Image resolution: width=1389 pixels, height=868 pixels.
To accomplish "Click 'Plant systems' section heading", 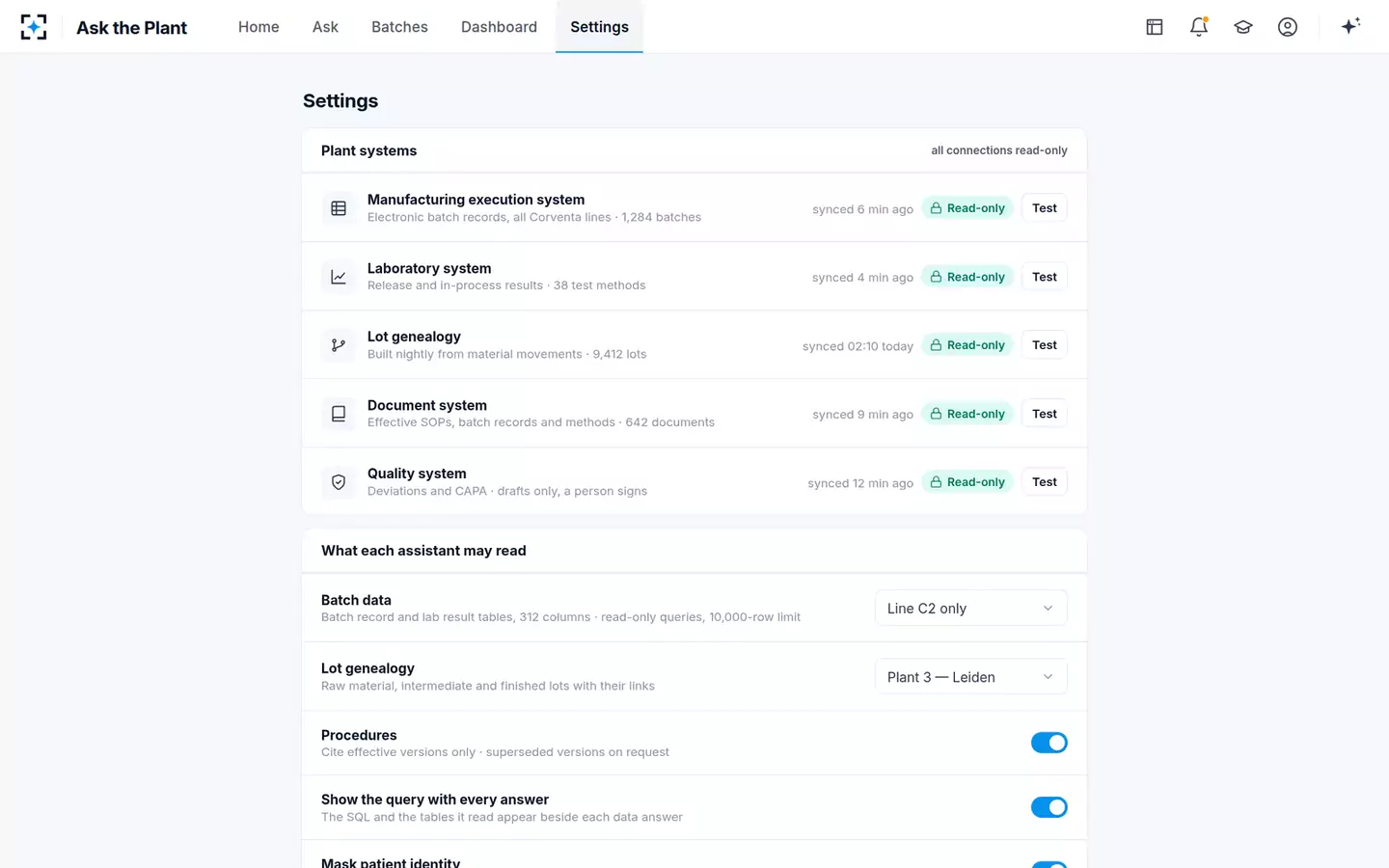I will click(368, 150).
